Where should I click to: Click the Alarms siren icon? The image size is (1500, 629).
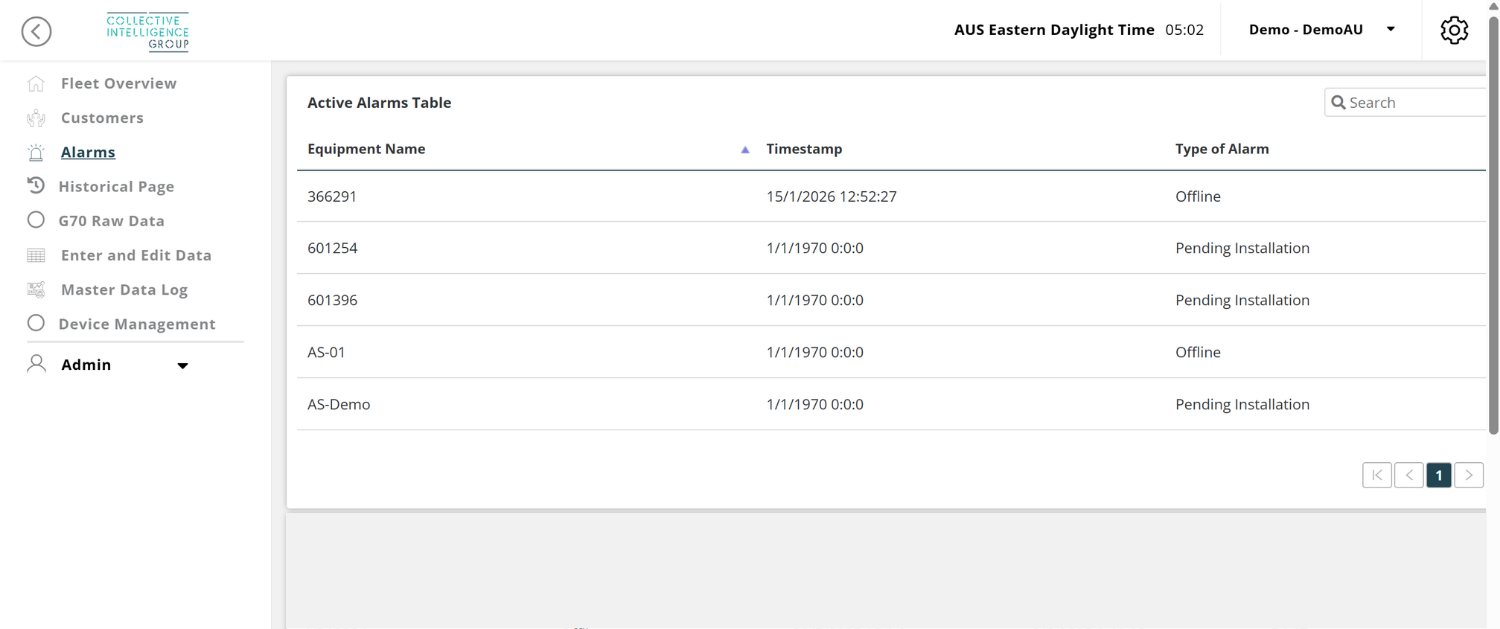tap(36, 153)
